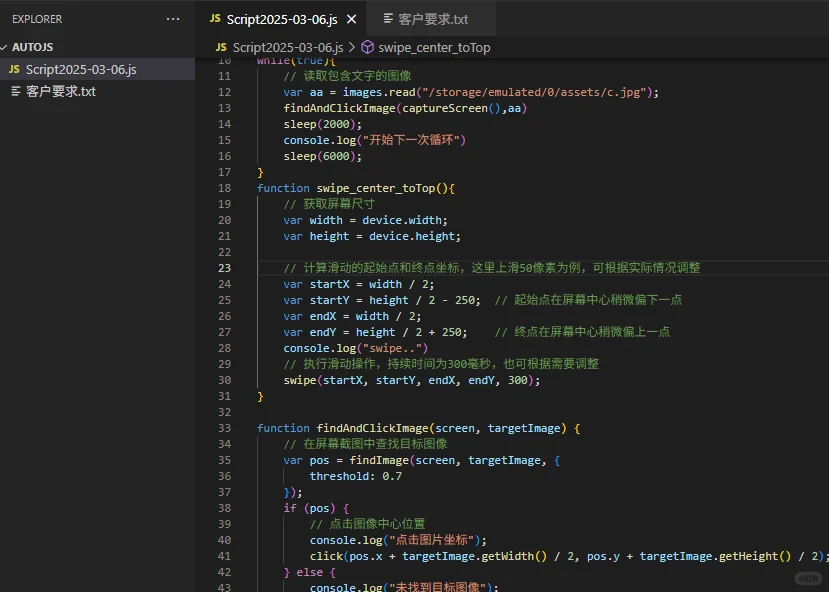Click threshold: 0.7 option
The height and width of the screenshot is (592, 829).
pyautogui.click(x=356, y=476)
